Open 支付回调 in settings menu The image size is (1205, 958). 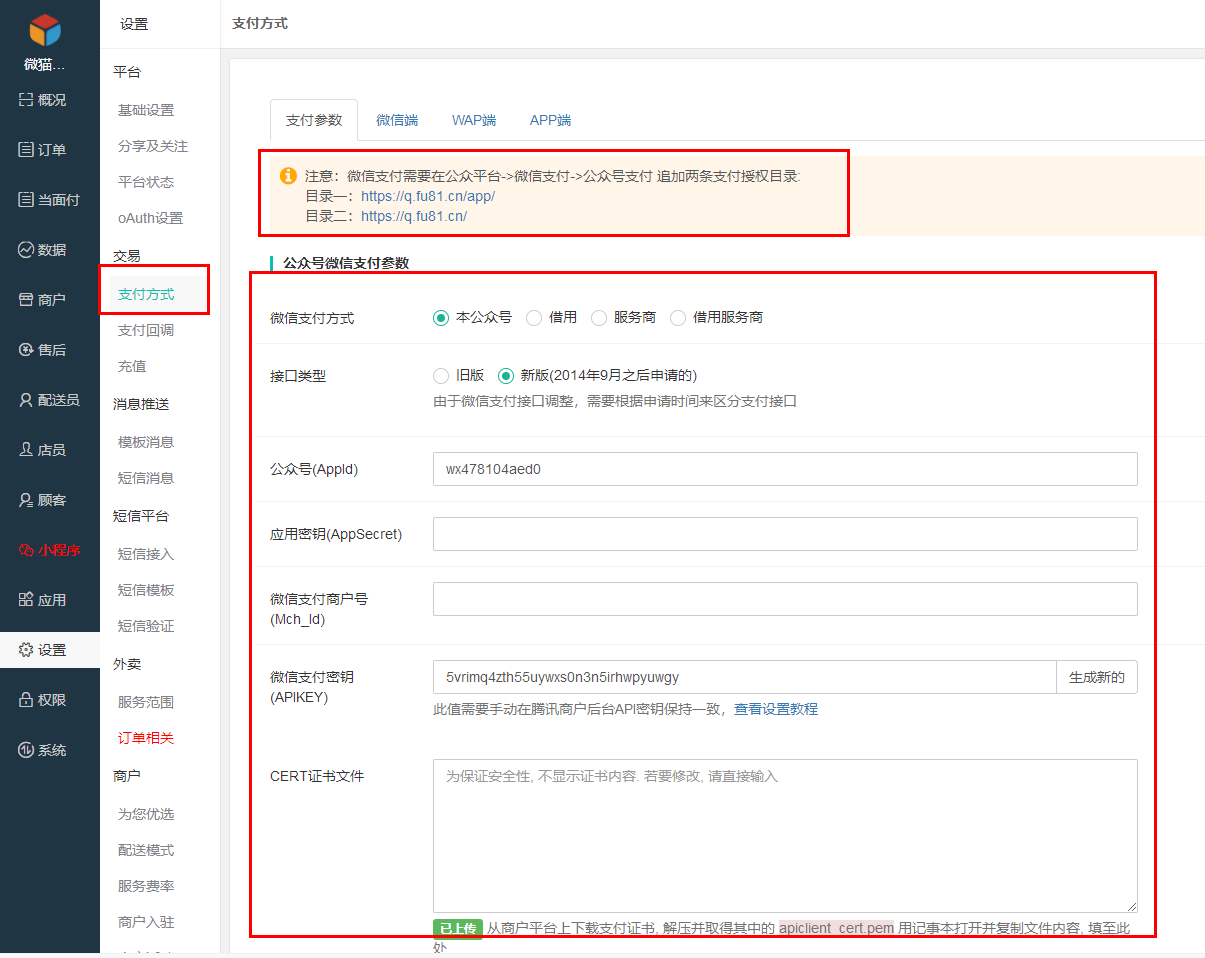tap(146, 330)
